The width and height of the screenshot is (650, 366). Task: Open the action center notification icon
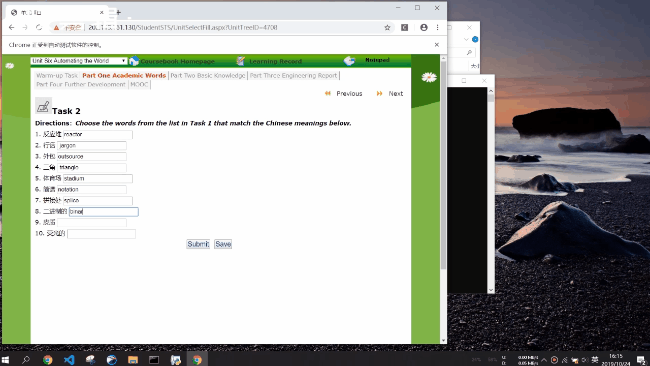coord(641,359)
